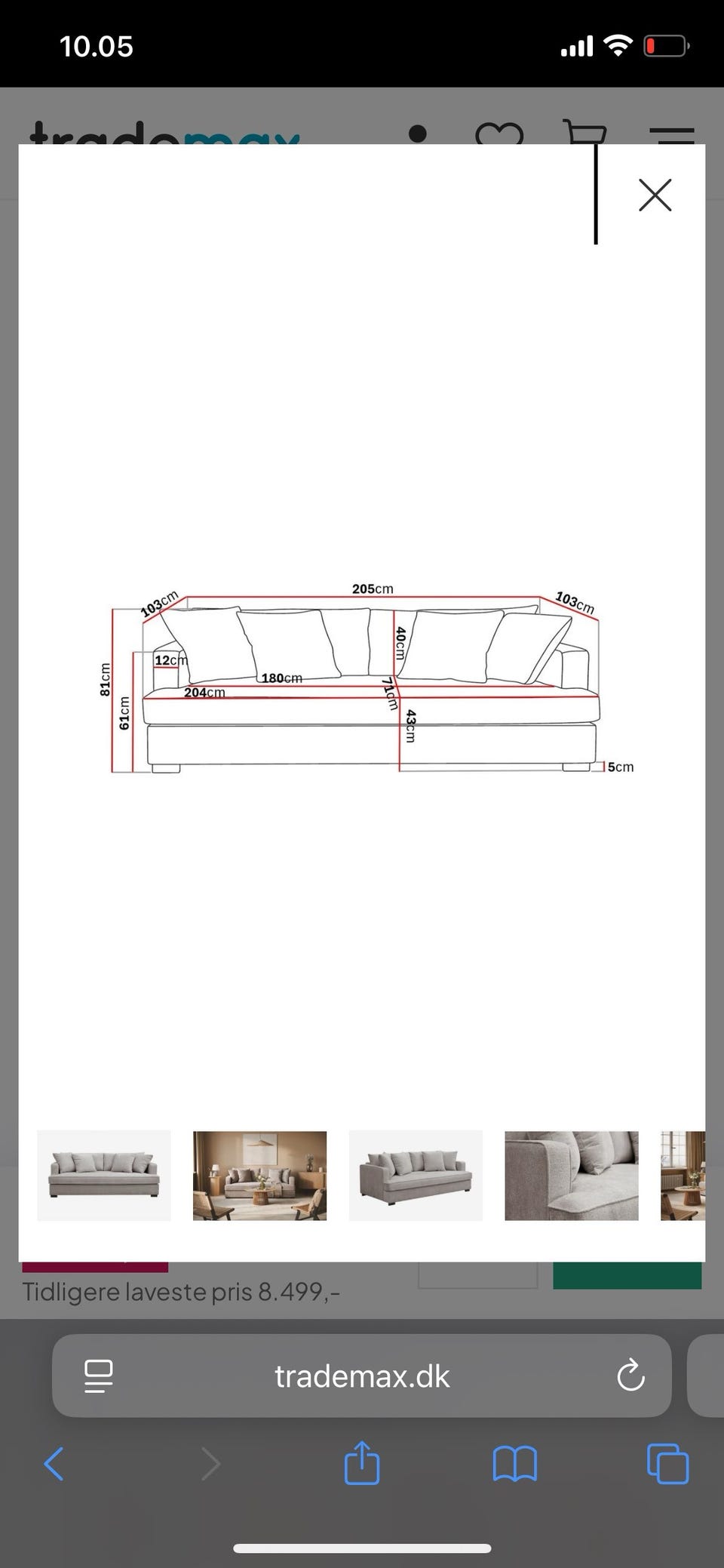Reload the page in Safari
724x1568 pixels.
(630, 1376)
